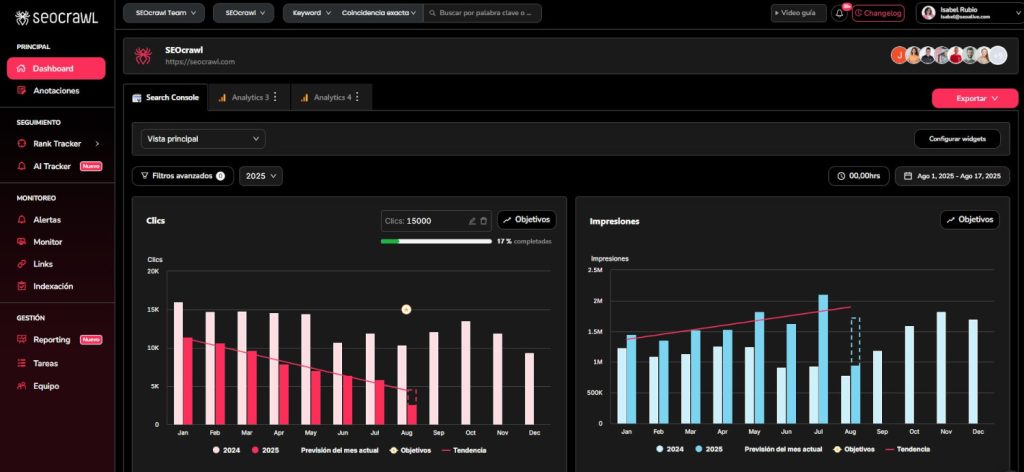Viewport: 1024px width, 472px height.
Task: Click the Equipo people icon
Action: [22, 386]
